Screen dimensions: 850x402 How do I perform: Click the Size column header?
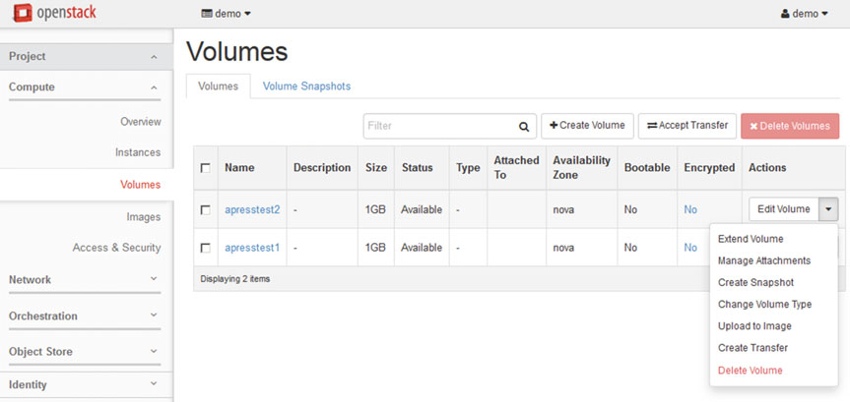(x=376, y=168)
